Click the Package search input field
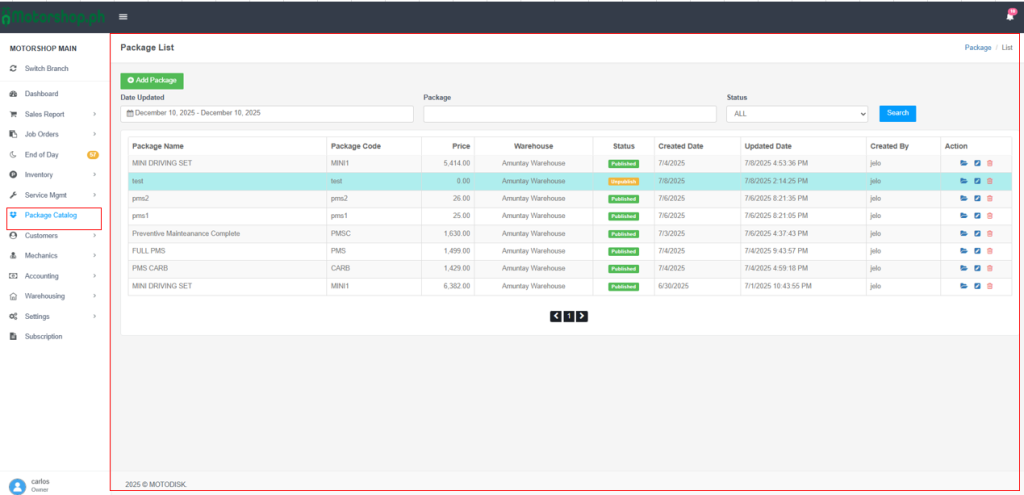Image resolution: width=1024 pixels, height=495 pixels. click(x=570, y=114)
